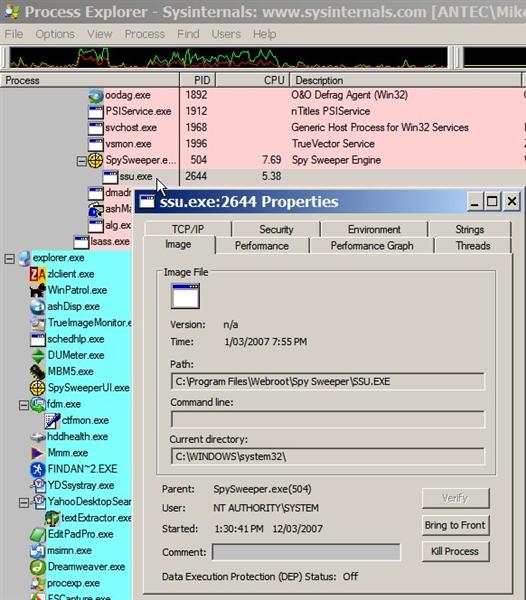Viewport: 526px width, 600px height.
Task: Click the Path text field
Action: [328, 382]
